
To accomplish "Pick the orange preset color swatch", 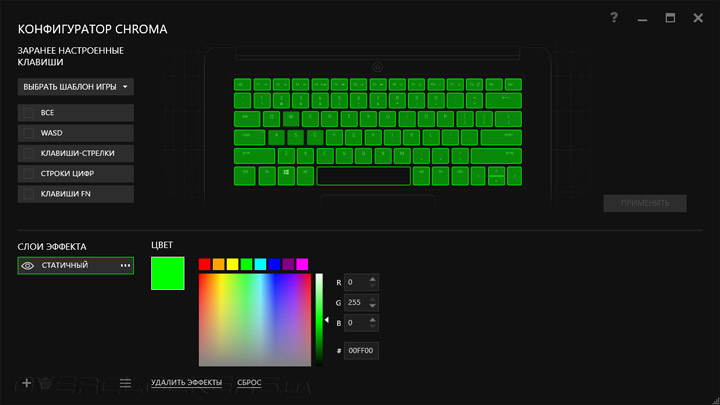I will click(219, 264).
